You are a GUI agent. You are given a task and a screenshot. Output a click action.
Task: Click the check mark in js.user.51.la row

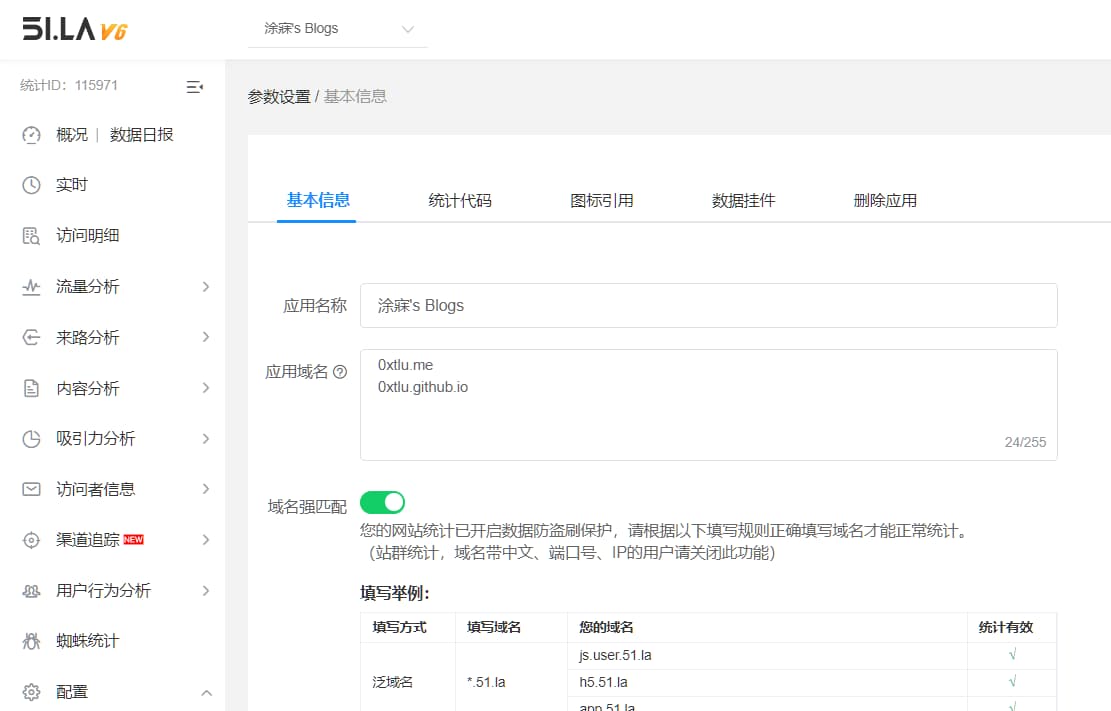pos(1013,654)
